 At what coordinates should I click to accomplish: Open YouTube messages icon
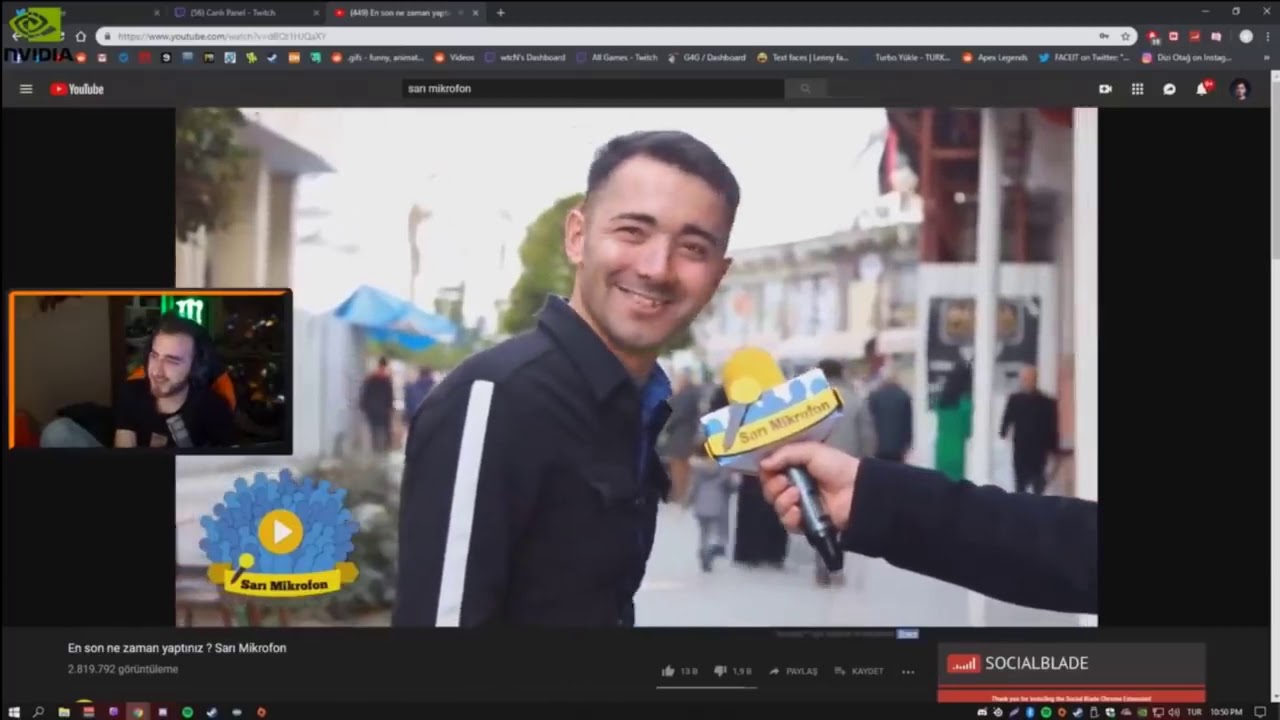(1169, 89)
